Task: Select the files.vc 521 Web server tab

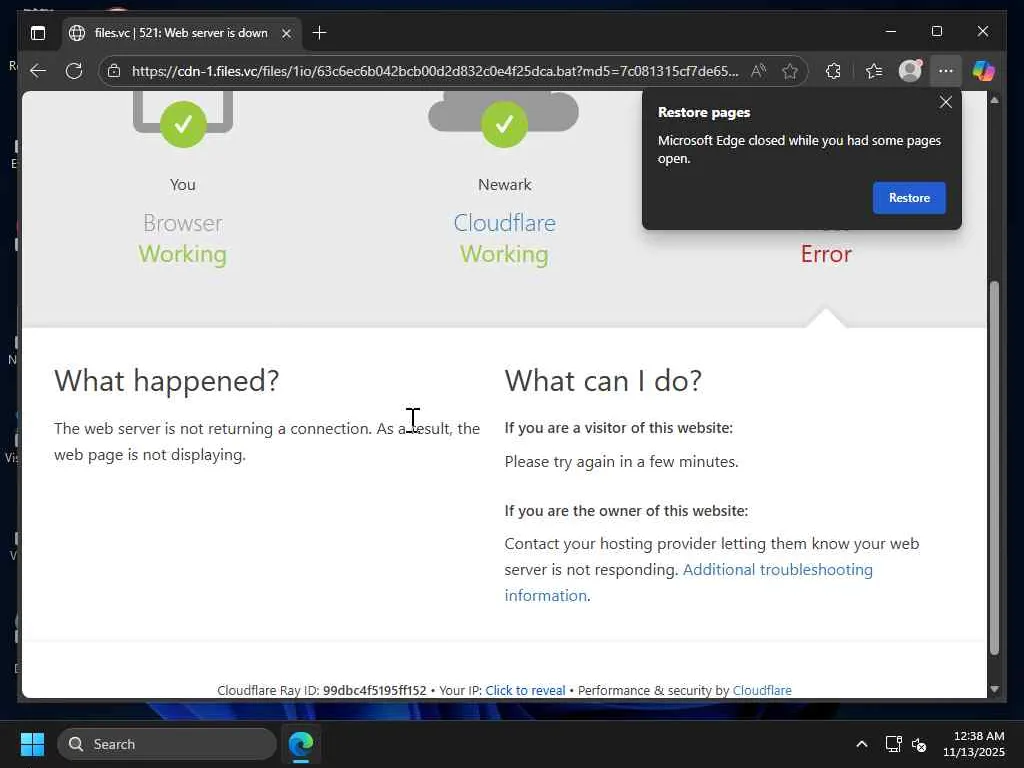Action: pos(182,33)
